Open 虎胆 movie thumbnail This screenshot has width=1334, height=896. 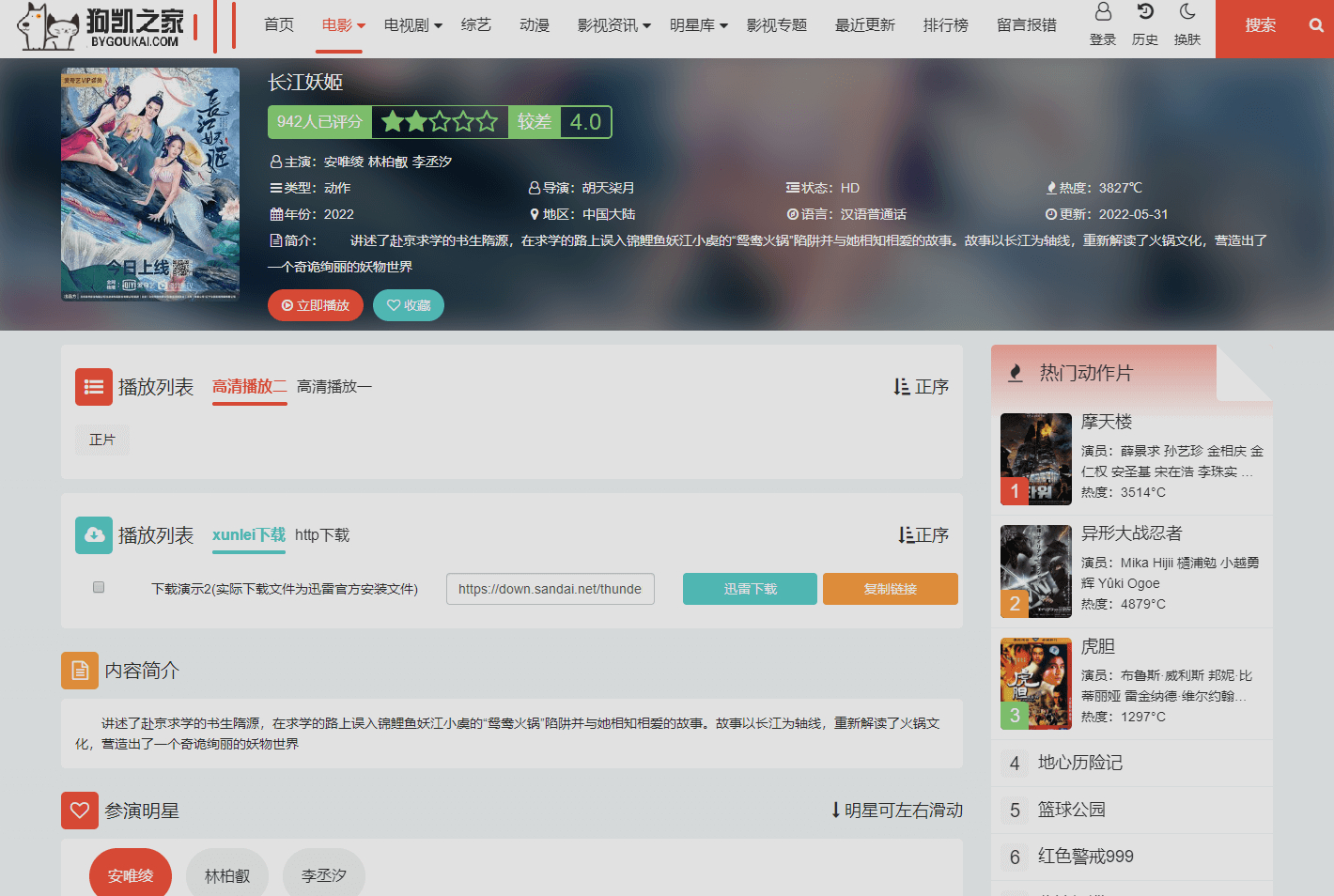click(x=1036, y=684)
